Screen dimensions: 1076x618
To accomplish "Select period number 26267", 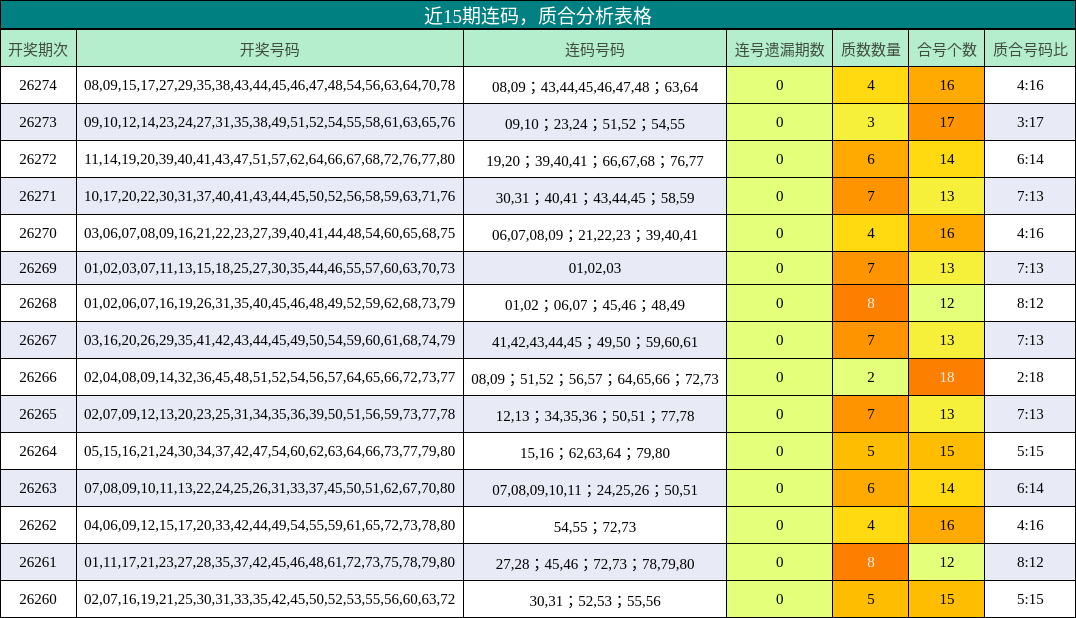I will click(38, 340).
